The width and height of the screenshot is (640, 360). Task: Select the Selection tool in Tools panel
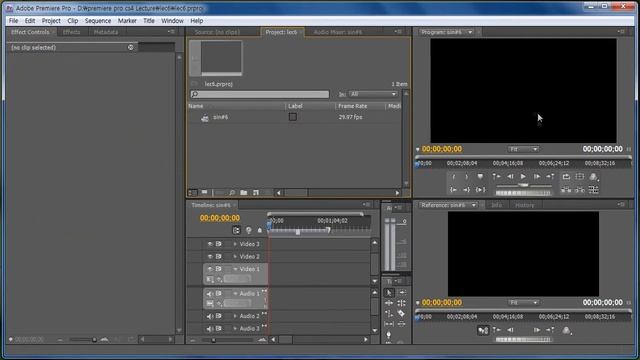[389, 293]
